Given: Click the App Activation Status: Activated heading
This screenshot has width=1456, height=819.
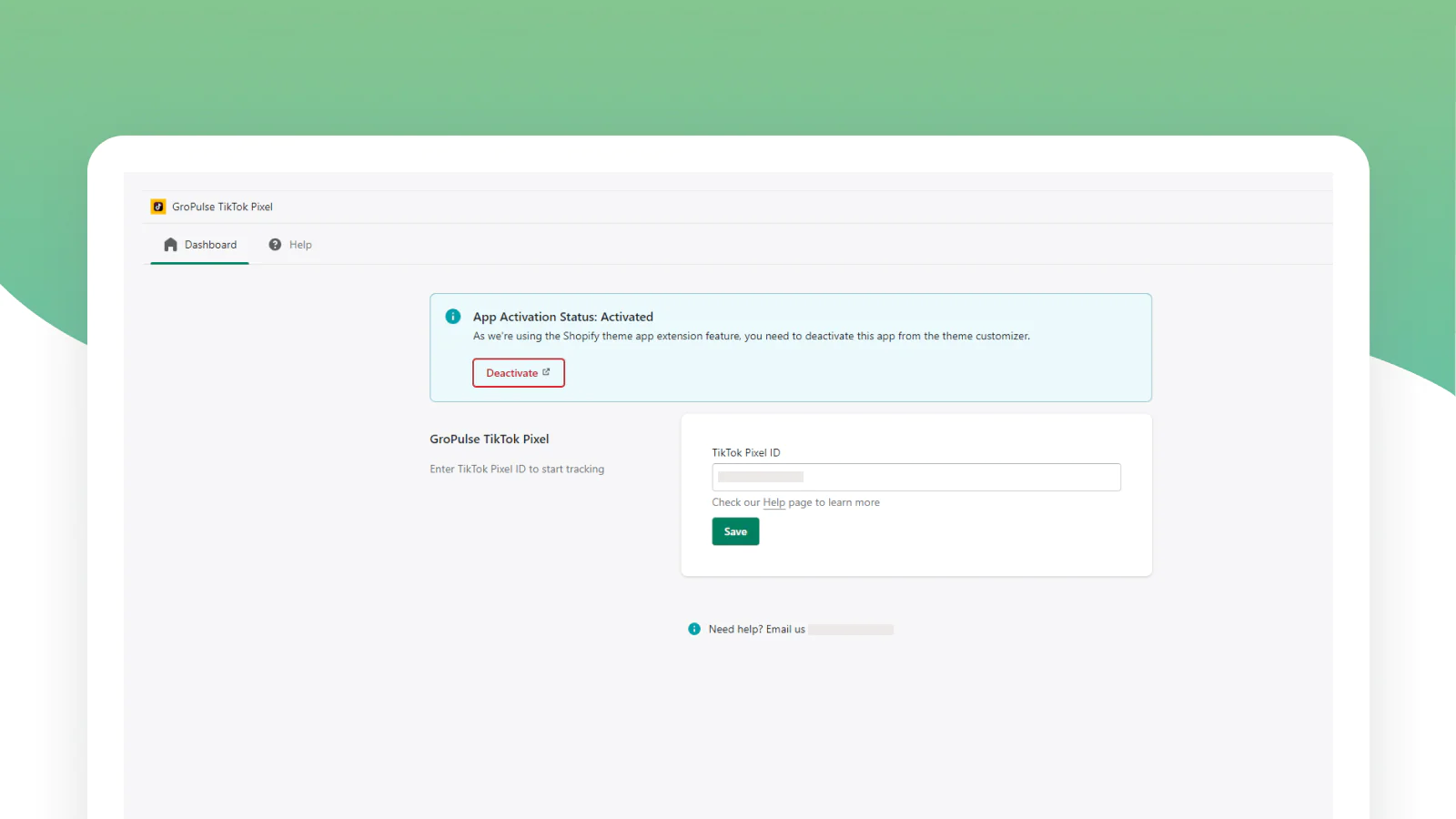Looking at the screenshot, I should point(562,317).
